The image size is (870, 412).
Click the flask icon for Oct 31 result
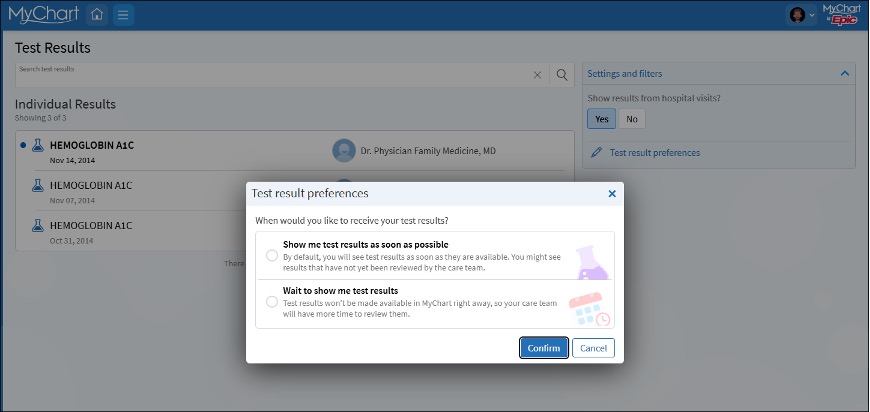tap(37, 226)
